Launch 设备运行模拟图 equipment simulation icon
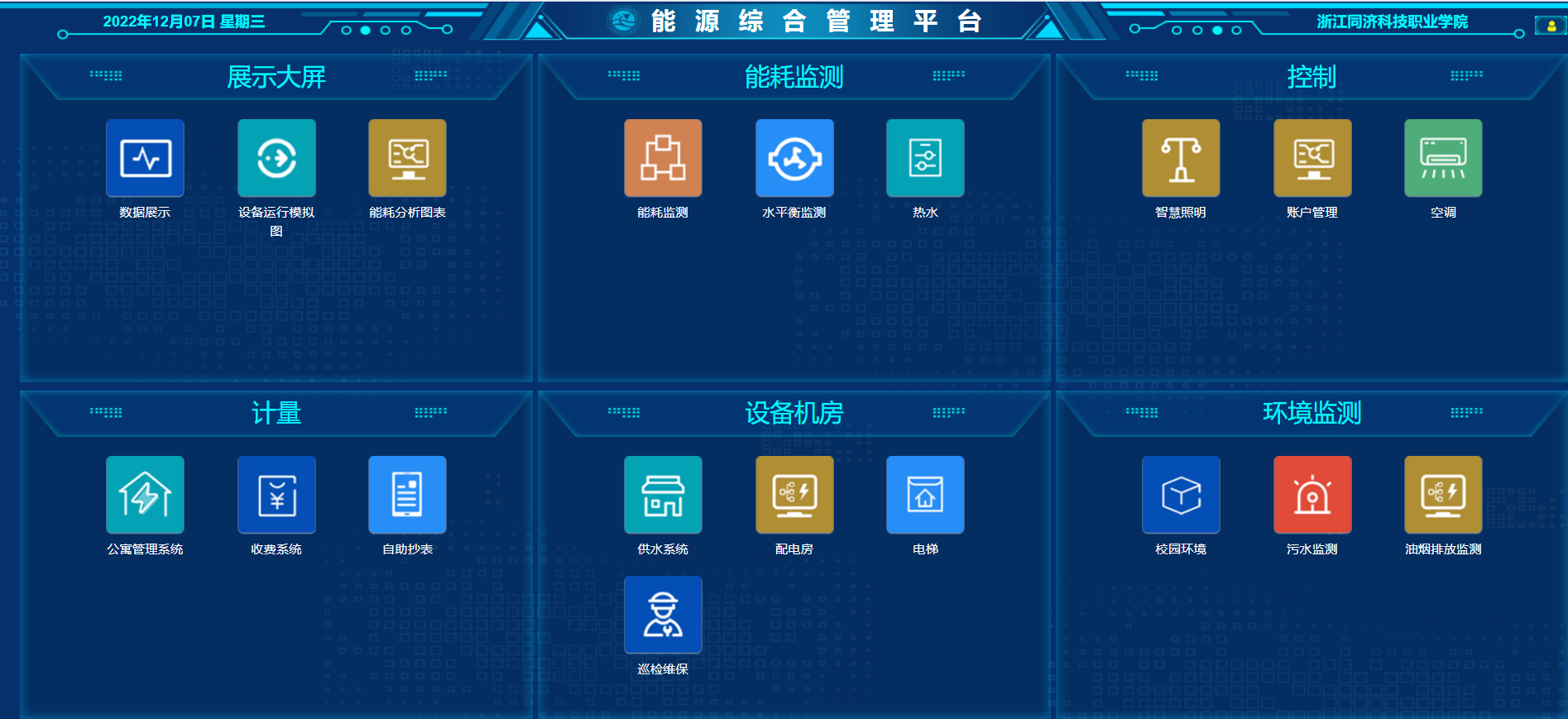The height and width of the screenshot is (719, 1568). tap(276, 158)
